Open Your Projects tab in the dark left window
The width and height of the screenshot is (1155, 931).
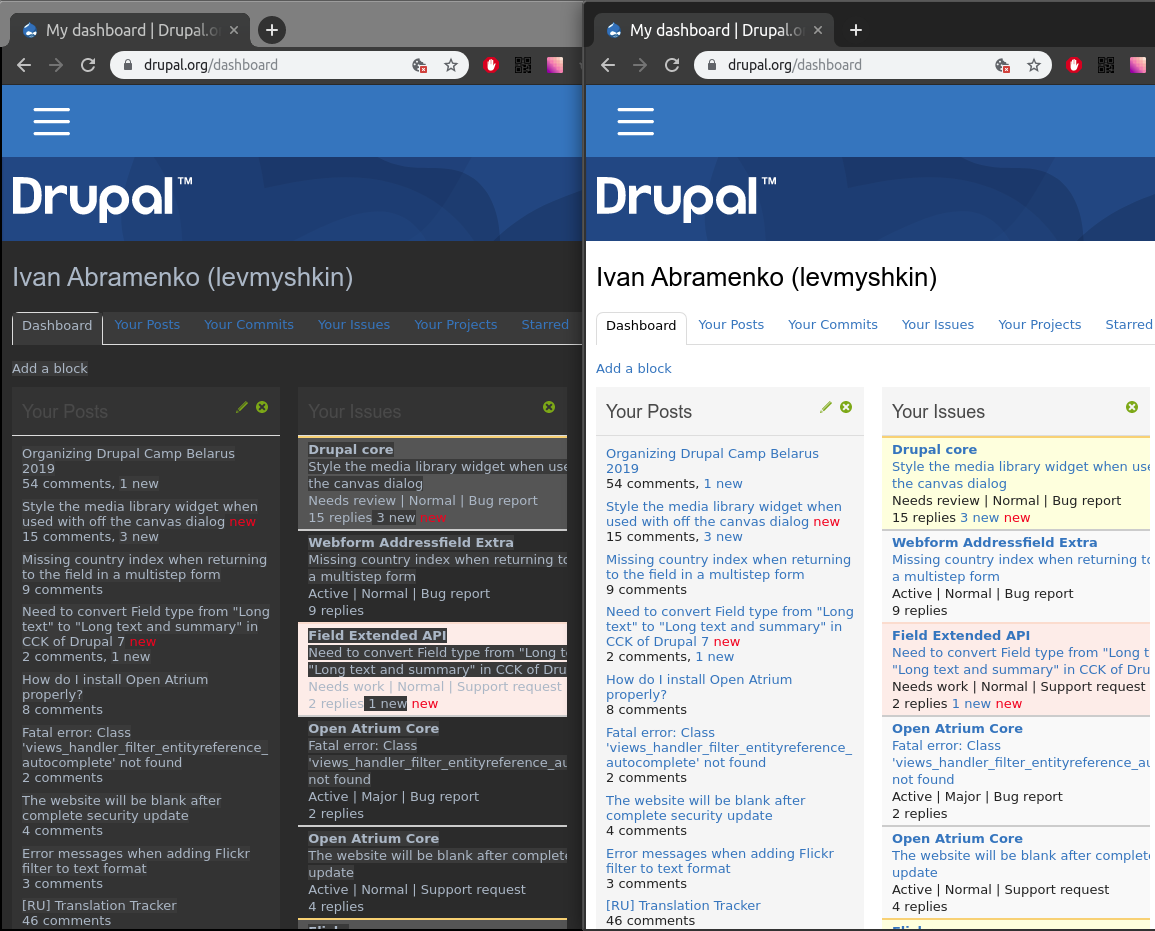point(455,325)
